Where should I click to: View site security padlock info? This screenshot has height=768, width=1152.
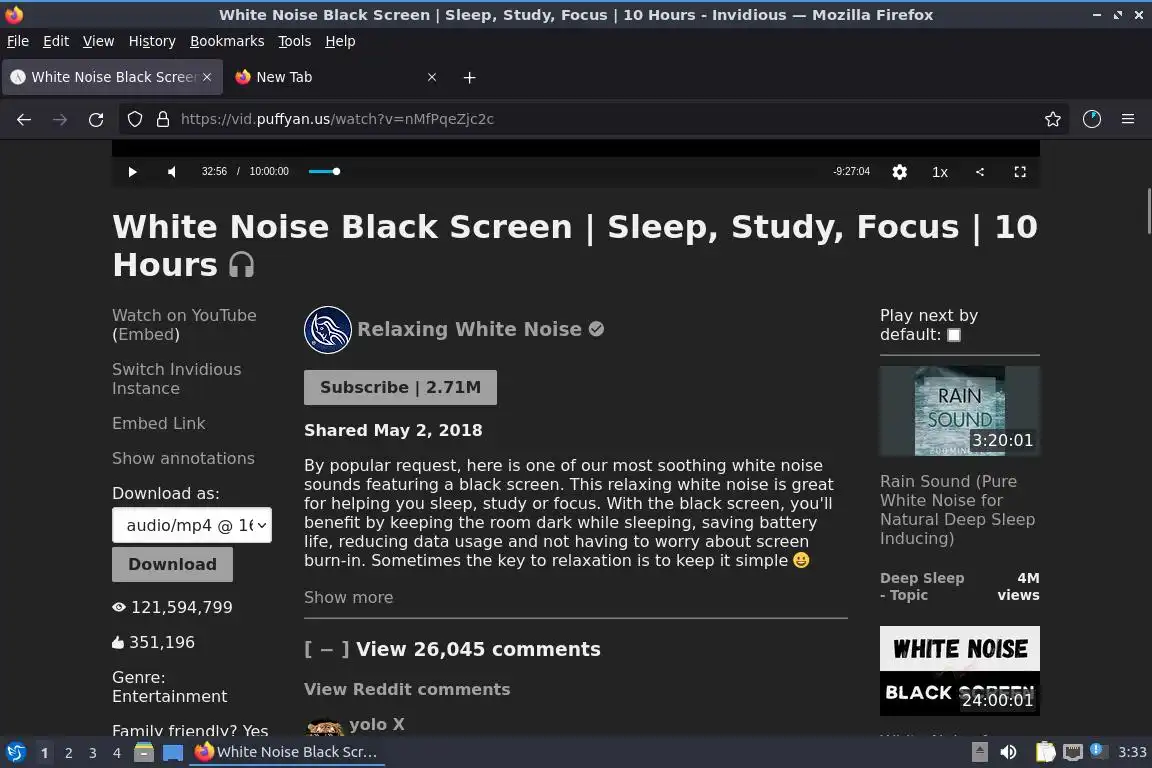tap(163, 119)
